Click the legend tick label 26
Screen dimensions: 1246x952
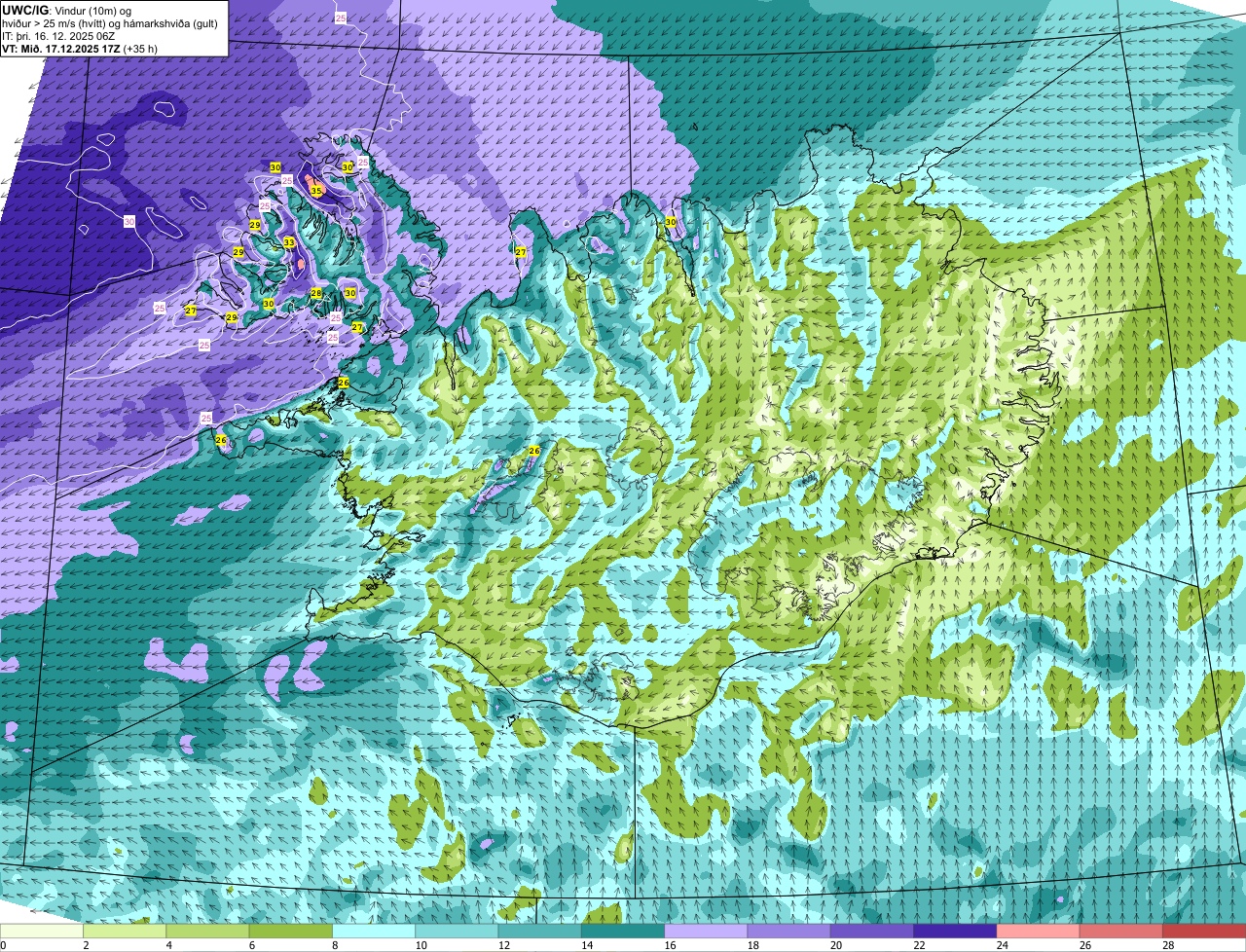tap(1085, 945)
